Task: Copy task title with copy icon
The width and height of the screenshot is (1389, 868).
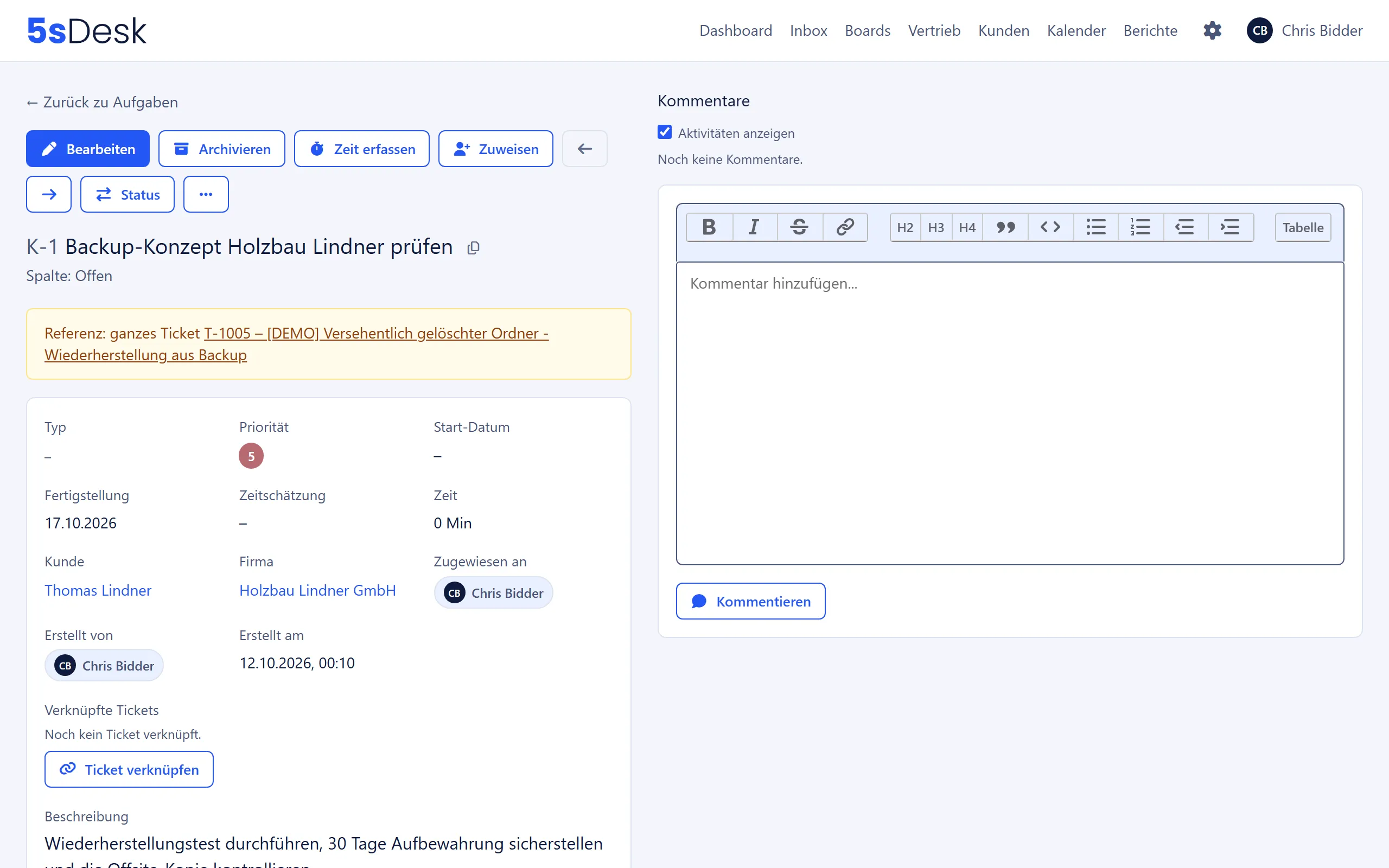Action: pyautogui.click(x=474, y=248)
